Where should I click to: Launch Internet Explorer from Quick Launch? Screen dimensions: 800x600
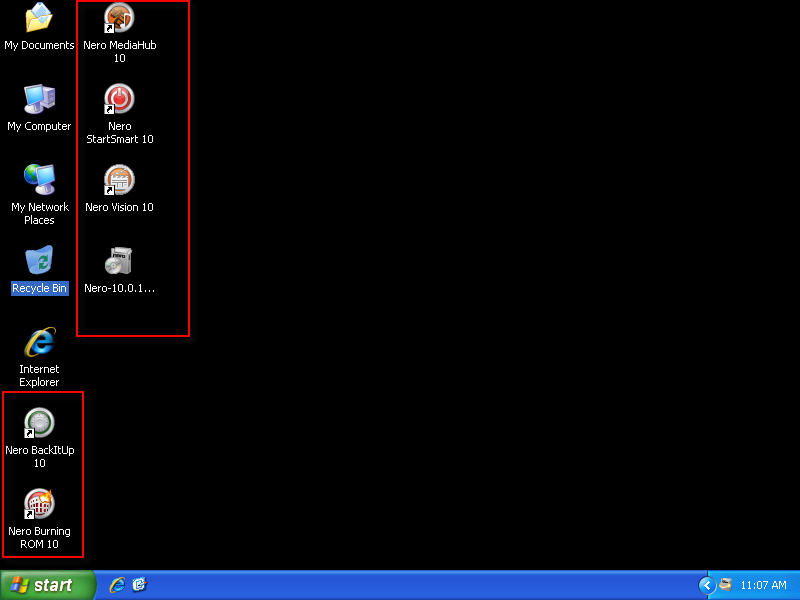(117, 585)
